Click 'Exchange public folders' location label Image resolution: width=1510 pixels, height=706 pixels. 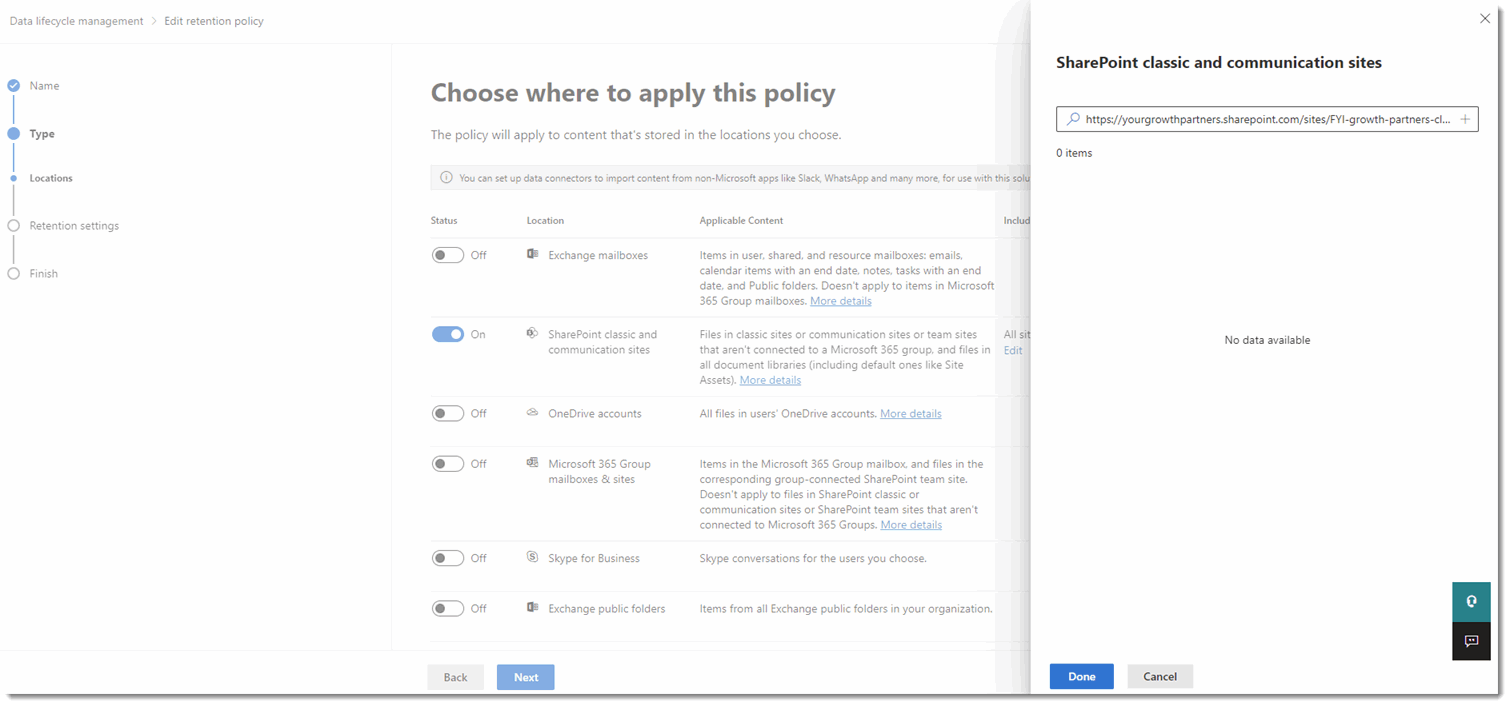tap(607, 608)
